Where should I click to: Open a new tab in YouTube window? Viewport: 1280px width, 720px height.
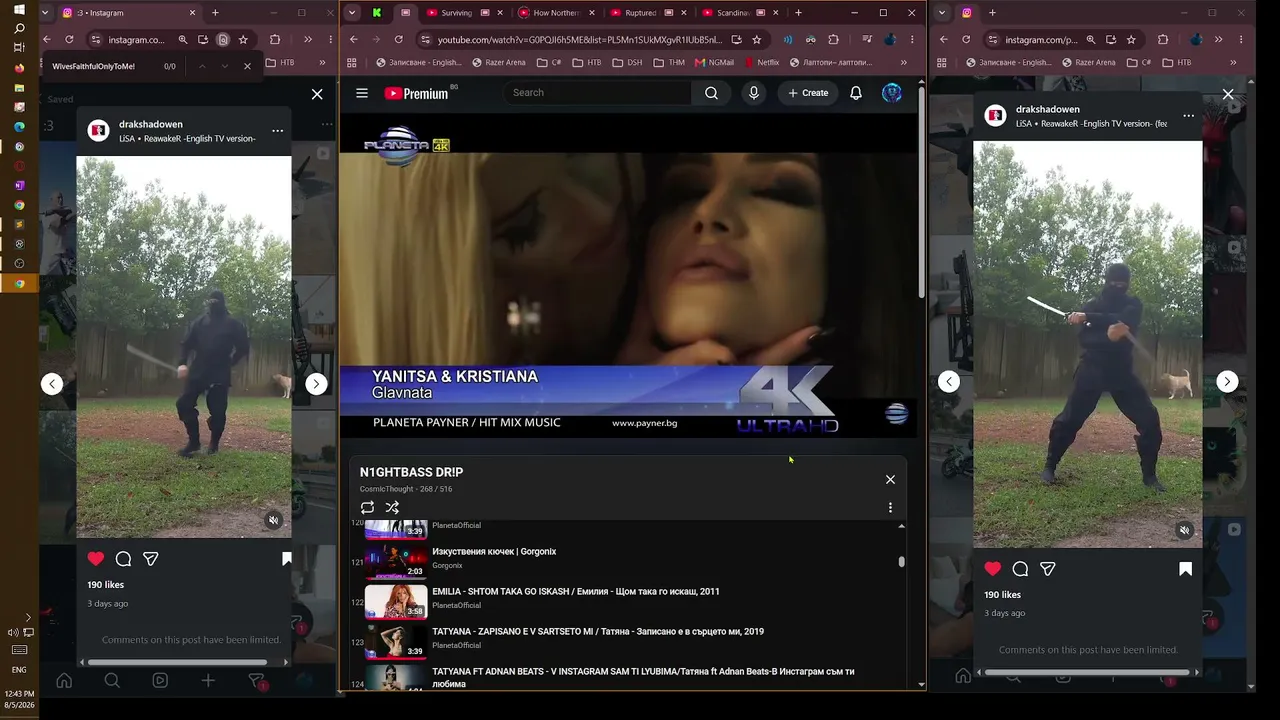click(x=798, y=13)
